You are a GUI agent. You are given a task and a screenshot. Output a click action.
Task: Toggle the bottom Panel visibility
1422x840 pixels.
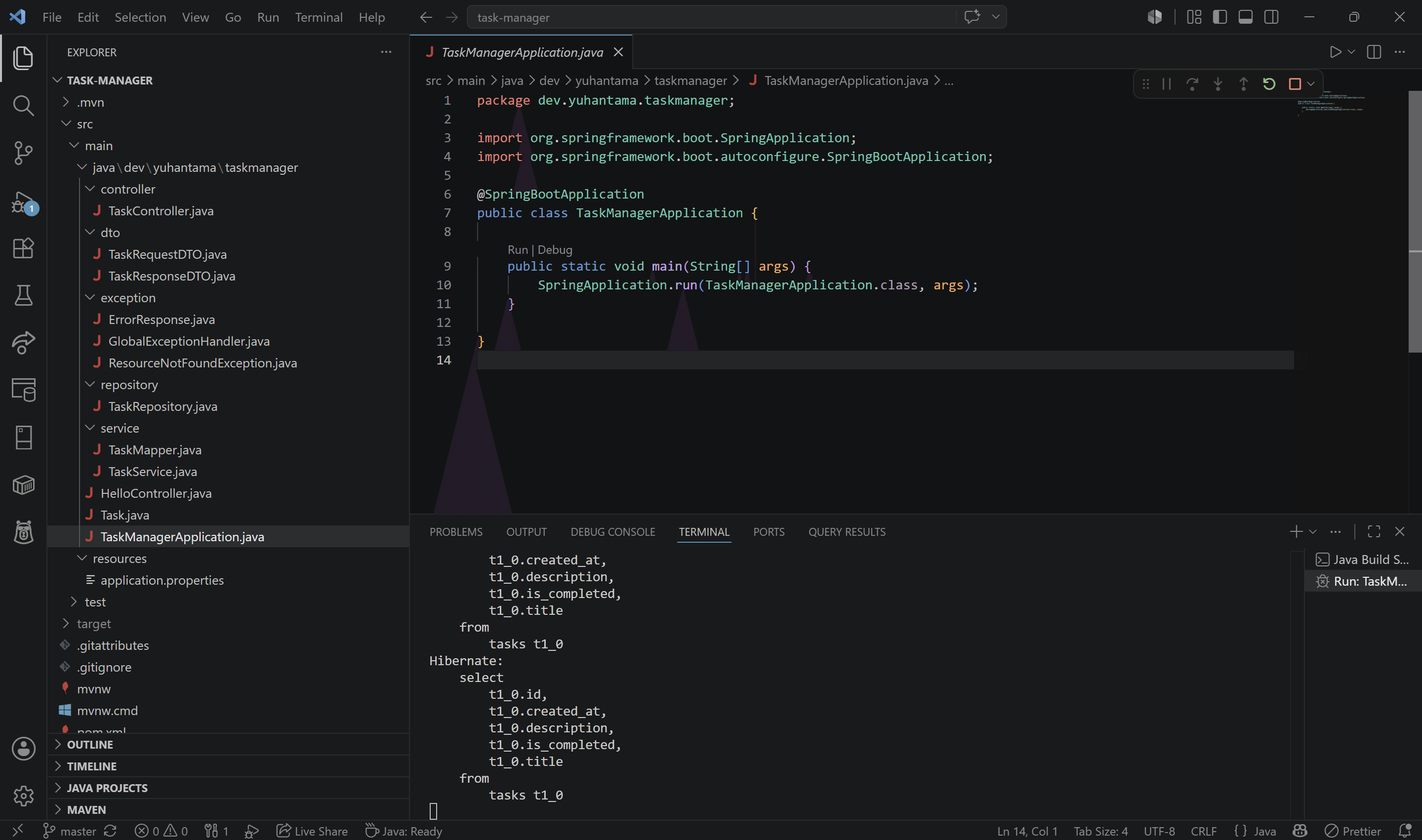click(1245, 18)
